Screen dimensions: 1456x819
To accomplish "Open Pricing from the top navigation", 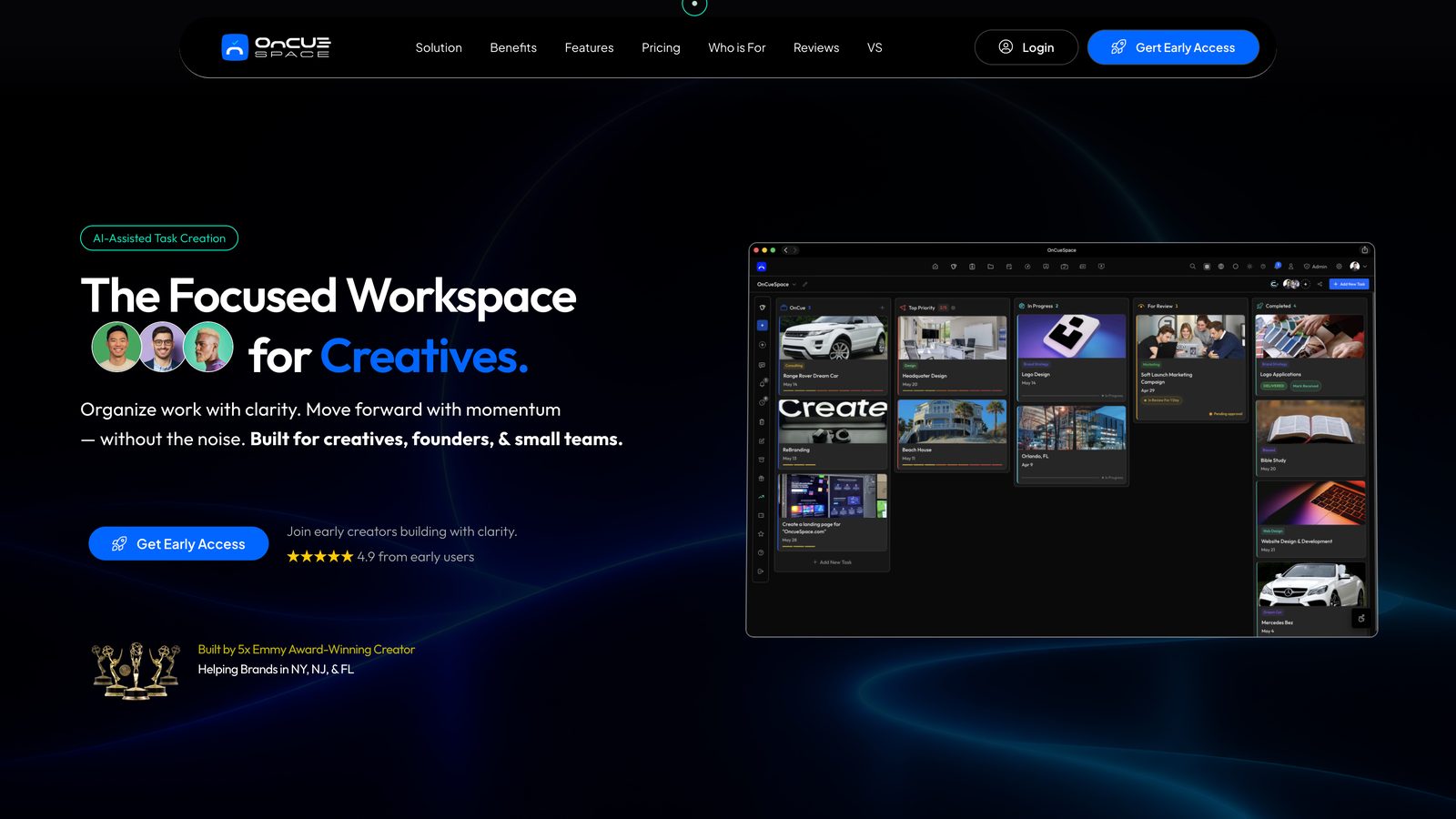I will click(x=661, y=47).
